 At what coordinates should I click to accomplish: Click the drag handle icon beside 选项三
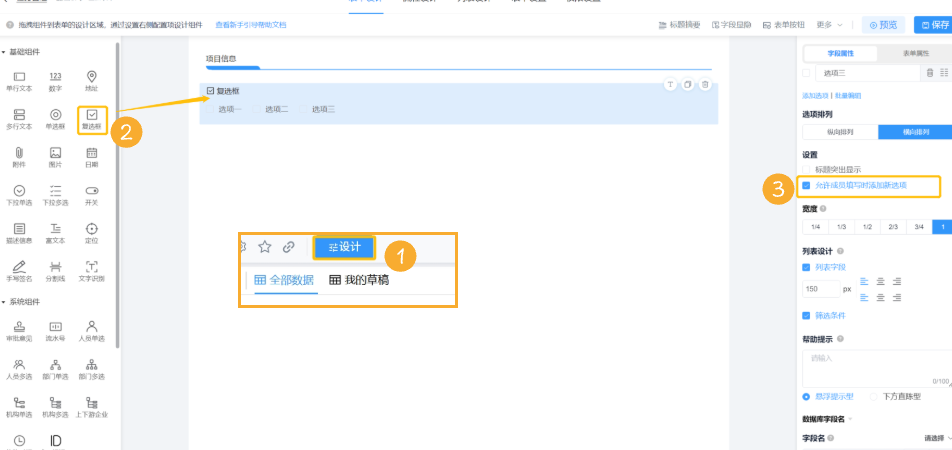click(944, 73)
